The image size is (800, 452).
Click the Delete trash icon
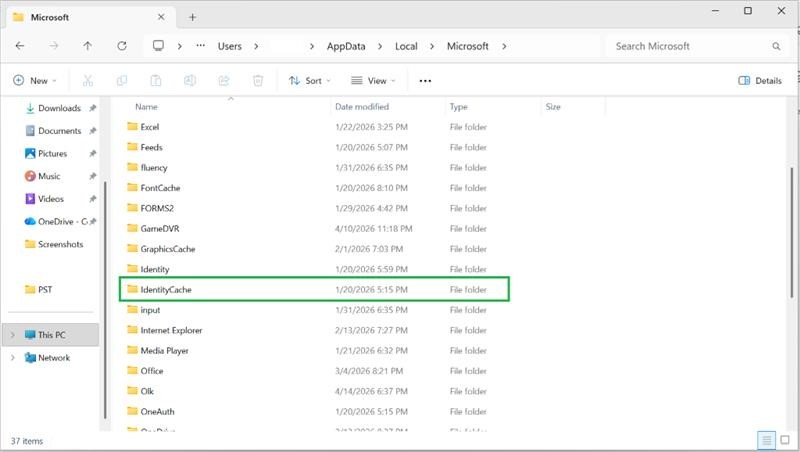[258, 81]
